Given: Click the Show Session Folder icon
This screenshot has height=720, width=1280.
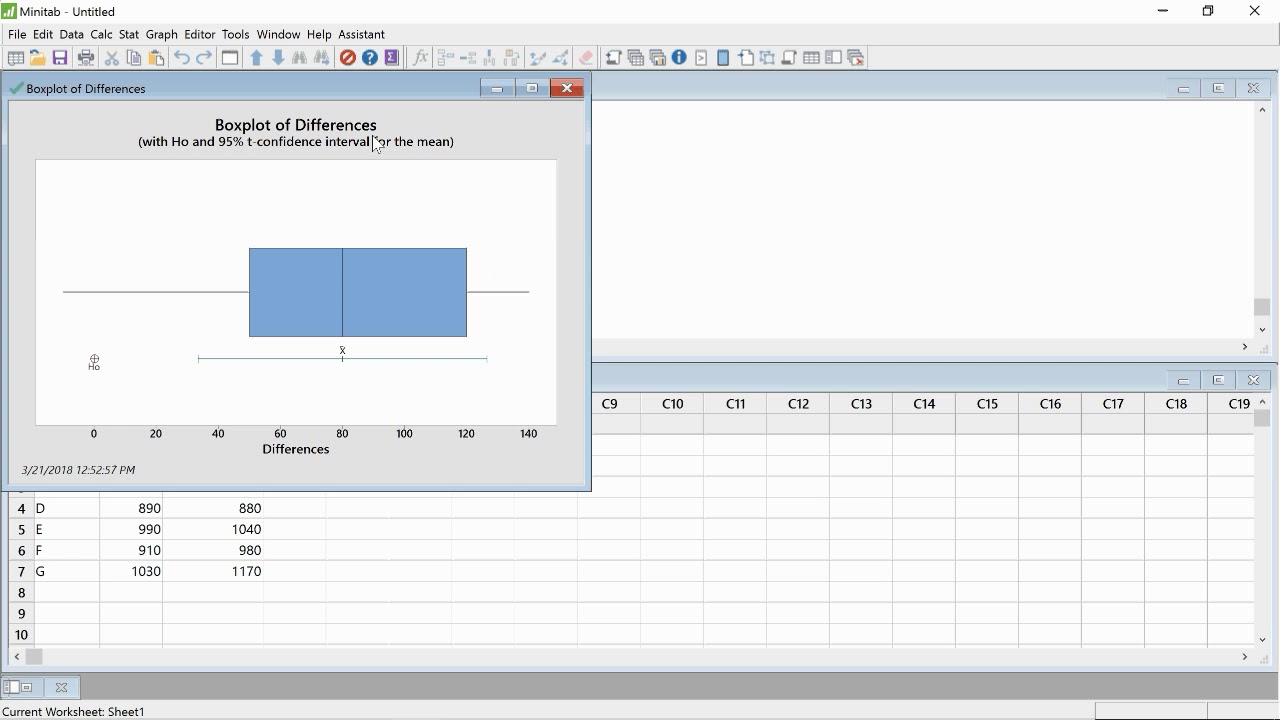Looking at the screenshot, I should [x=613, y=58].
